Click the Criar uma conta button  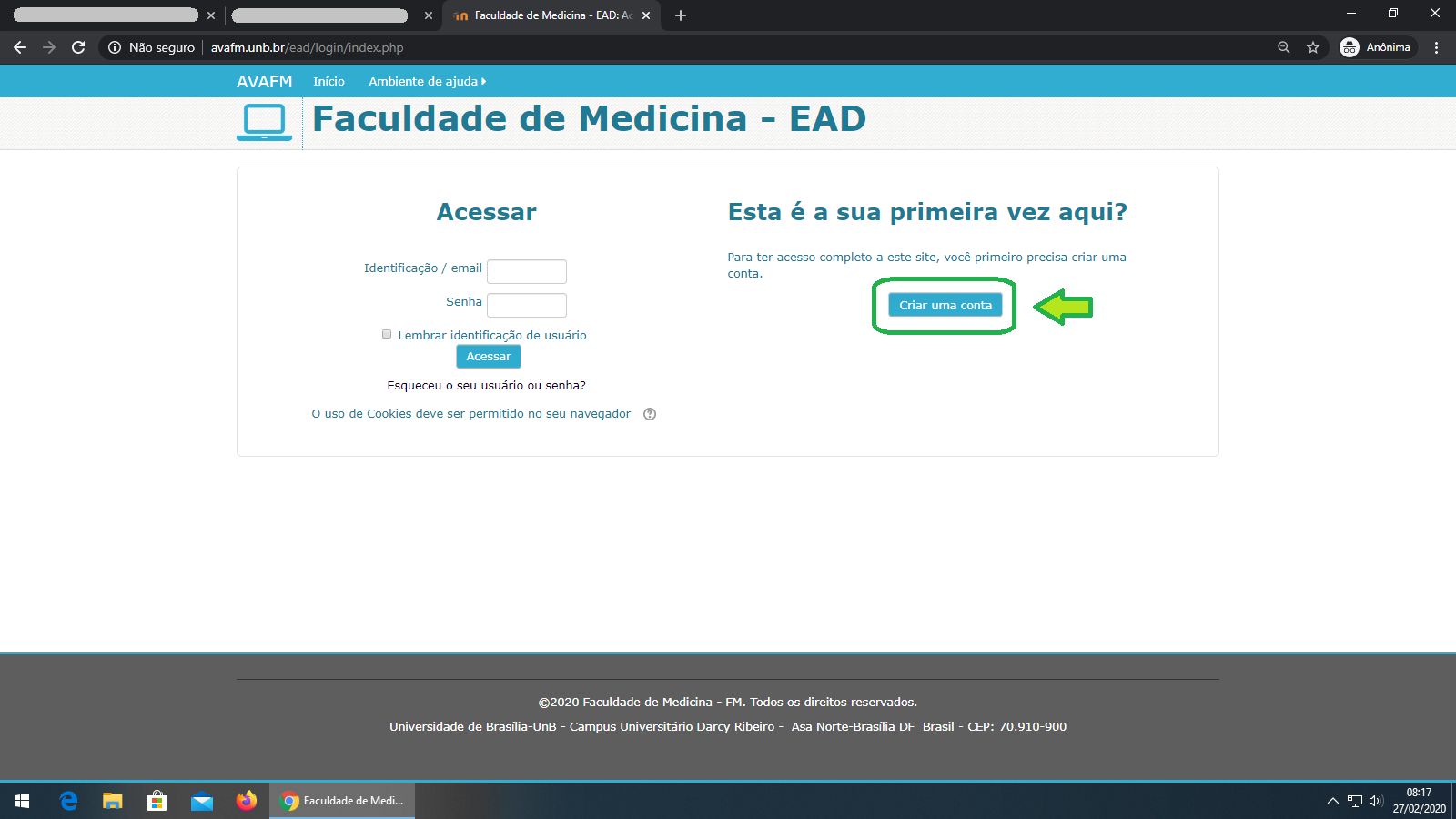945,305
